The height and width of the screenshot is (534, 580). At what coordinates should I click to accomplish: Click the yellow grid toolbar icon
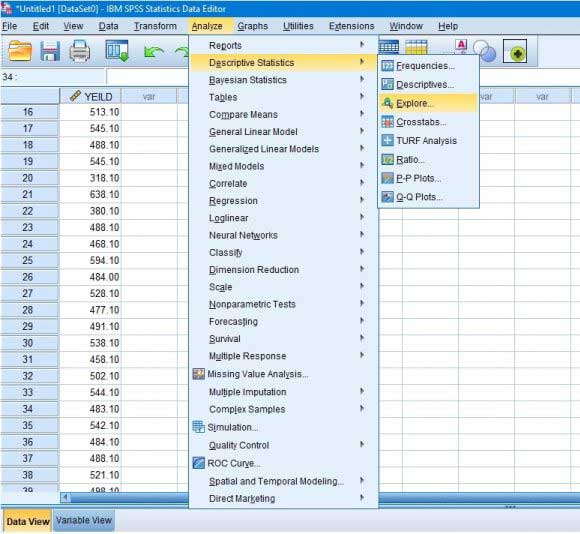point(416,47)
